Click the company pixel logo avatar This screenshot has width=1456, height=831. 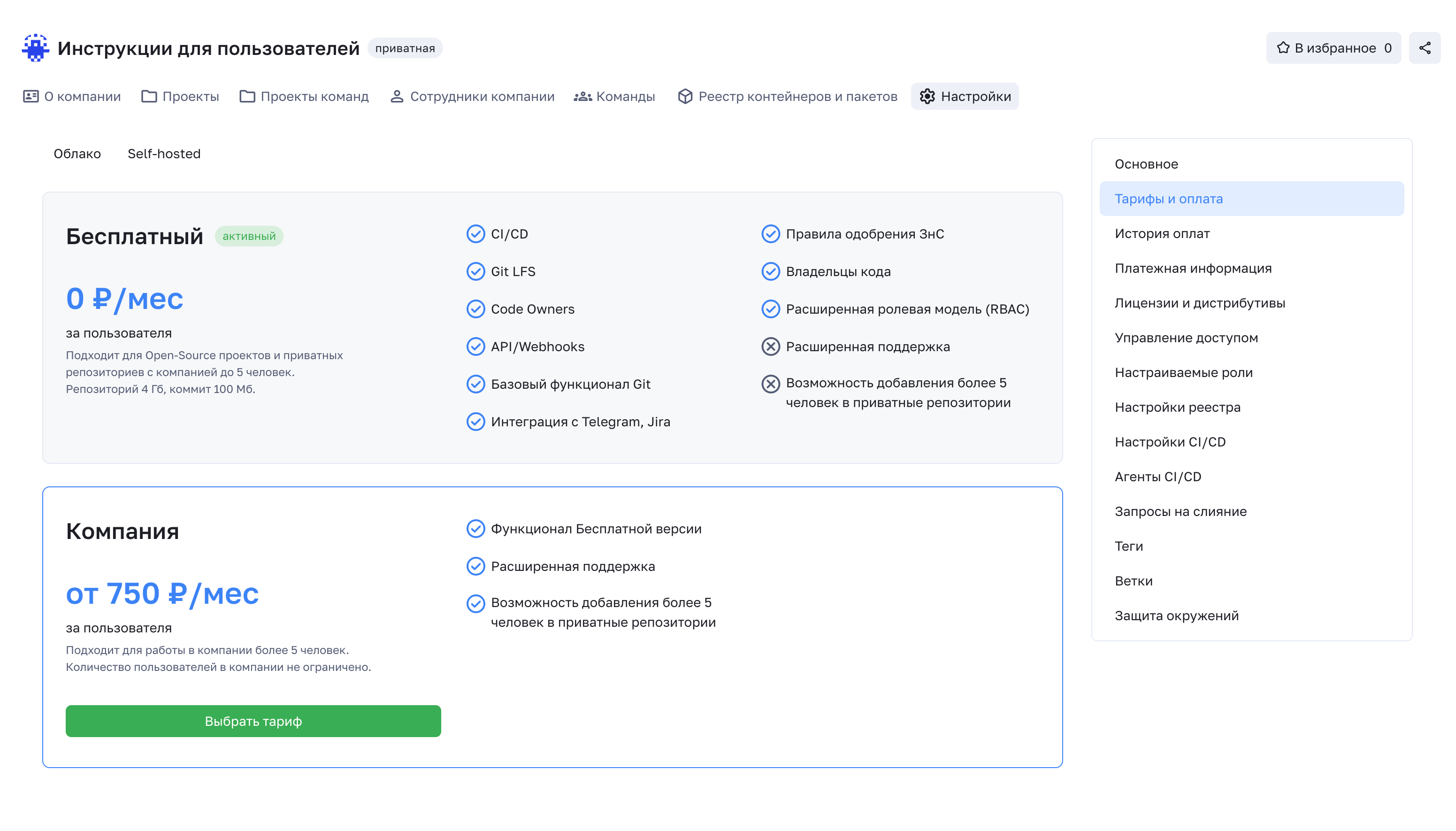coord(35,48)
